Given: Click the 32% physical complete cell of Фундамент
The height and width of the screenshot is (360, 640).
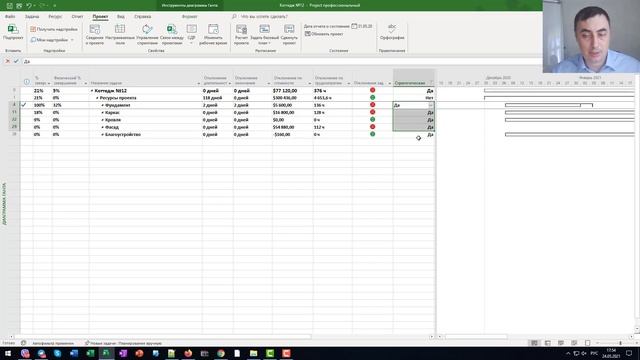Looking at the screenshot, I should 70,105.
